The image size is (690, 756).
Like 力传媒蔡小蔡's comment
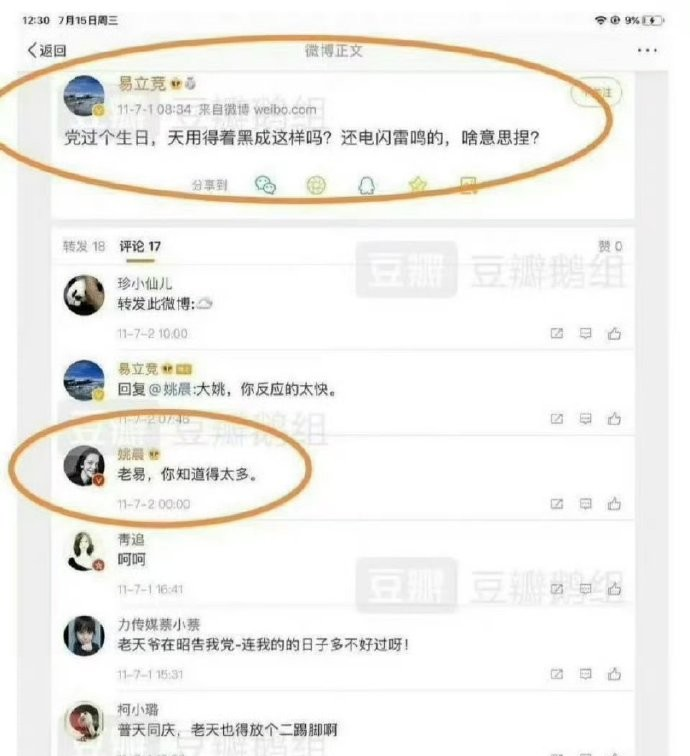tap(614, 674)
